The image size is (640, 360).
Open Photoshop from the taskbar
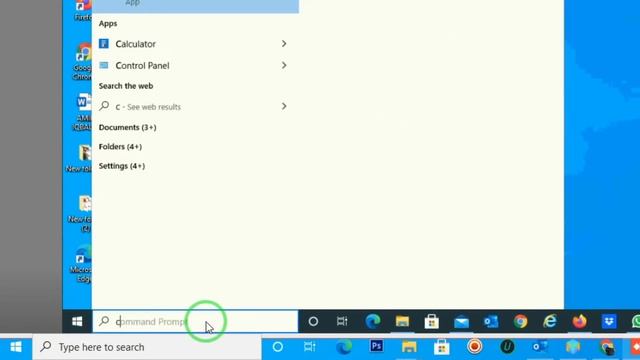point(376,347)
